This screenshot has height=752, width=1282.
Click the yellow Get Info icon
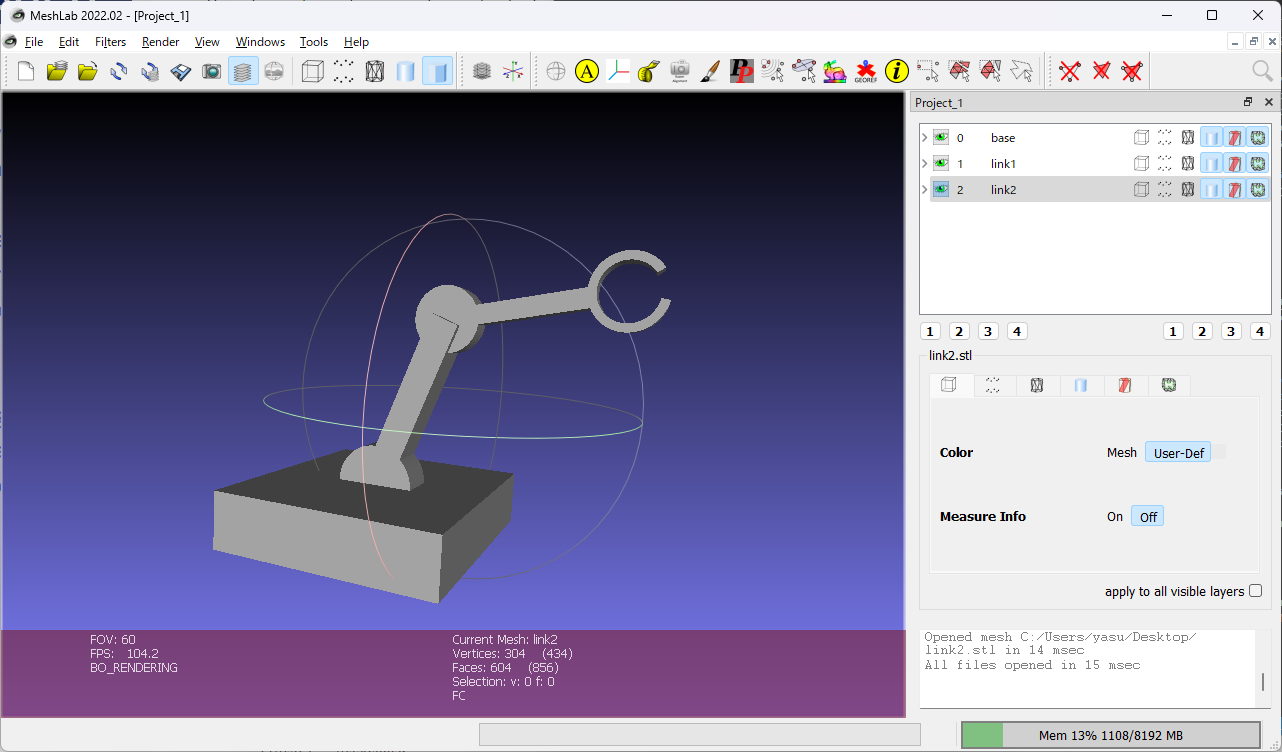pyautogui.click(x=896, y=71)
